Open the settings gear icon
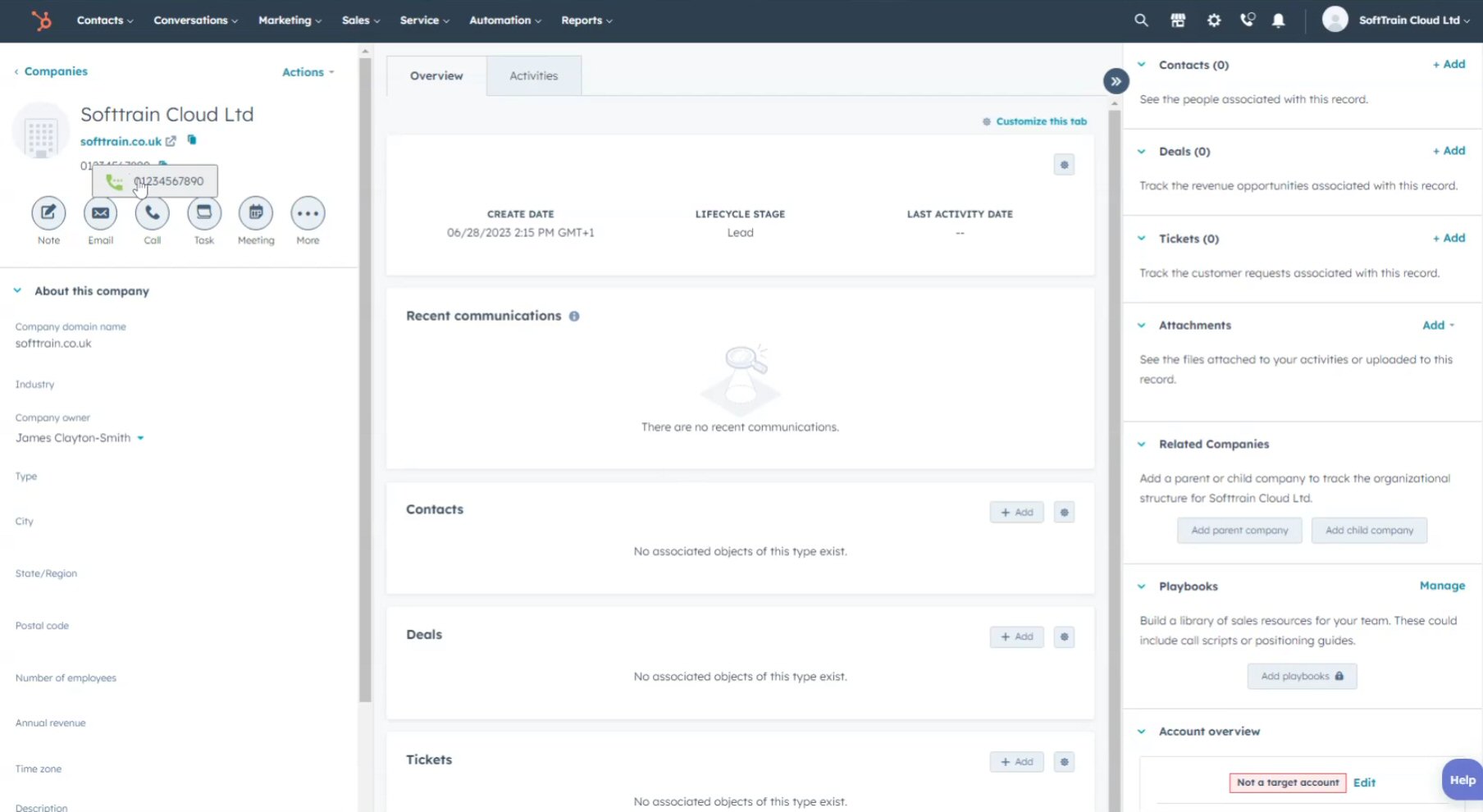This screenshot has width=1483, height=812. (1214, 20)
